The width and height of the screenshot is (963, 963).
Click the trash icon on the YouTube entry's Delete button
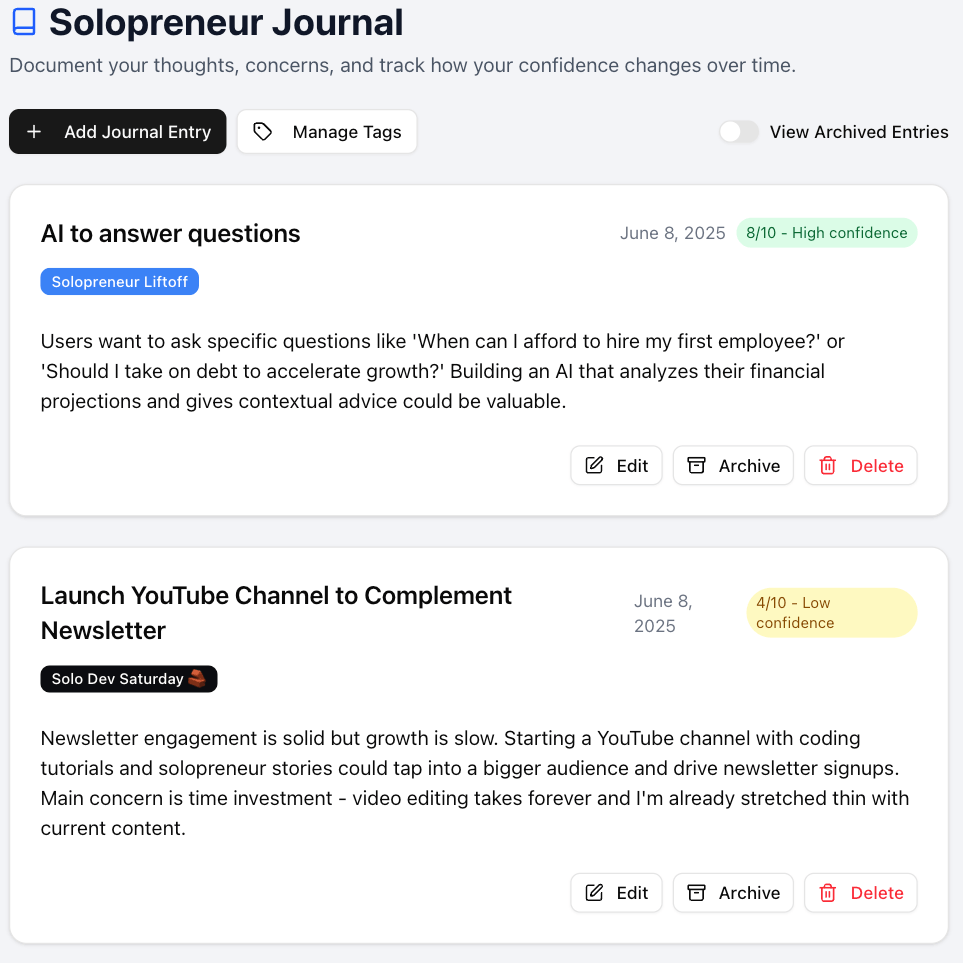829,892
